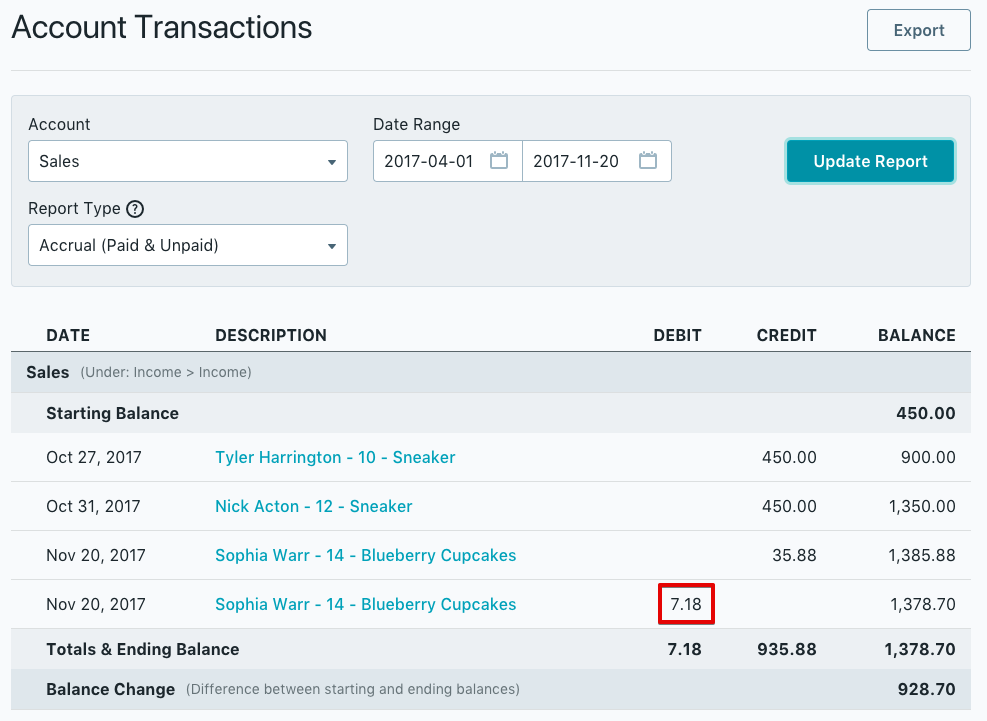Open the second Sophia Warr Blueberry Cupcakes entry
The height and width of the screenshot is (721, 987).
[365, 604]
